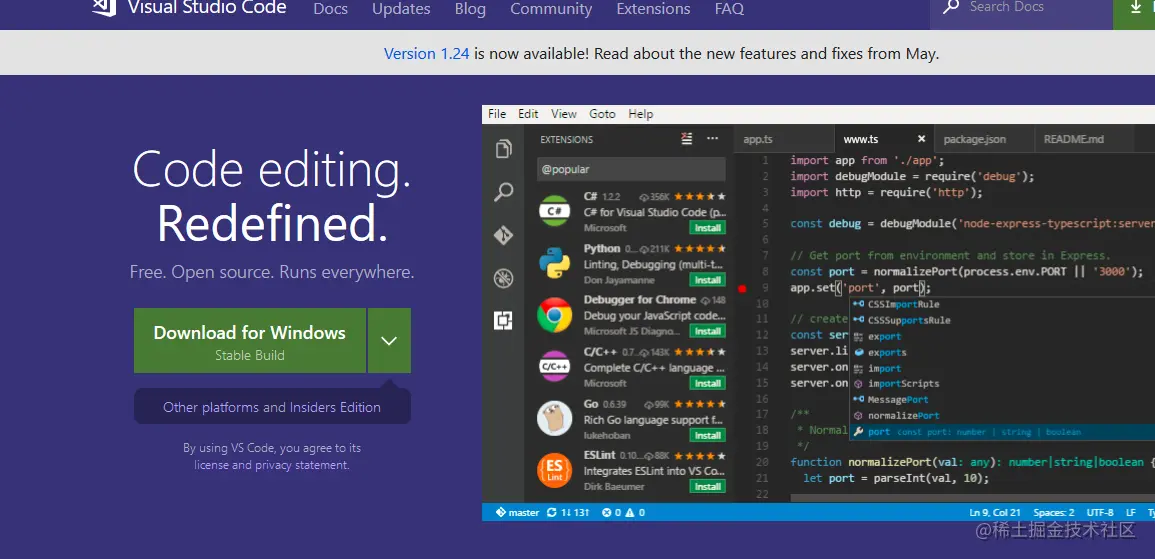
Task: Click Ln 9, Col 21 in the status bar
Action: [995, 513]
